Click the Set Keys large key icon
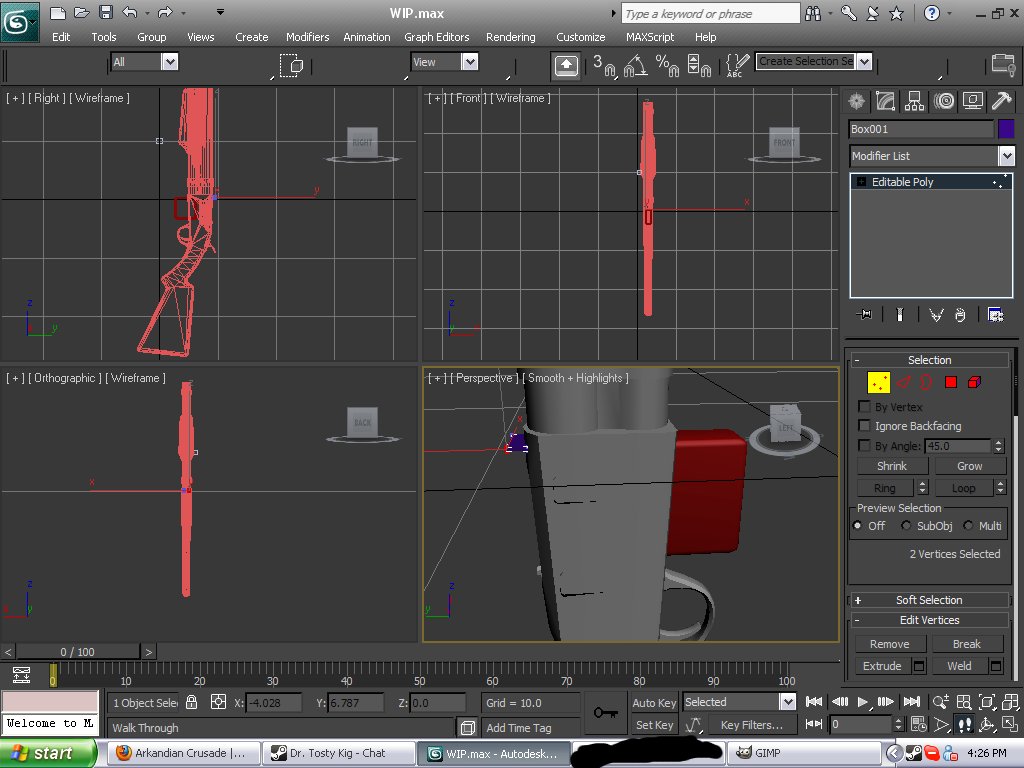Viewport: 1024px width, 768px height. tap(604, 712)
